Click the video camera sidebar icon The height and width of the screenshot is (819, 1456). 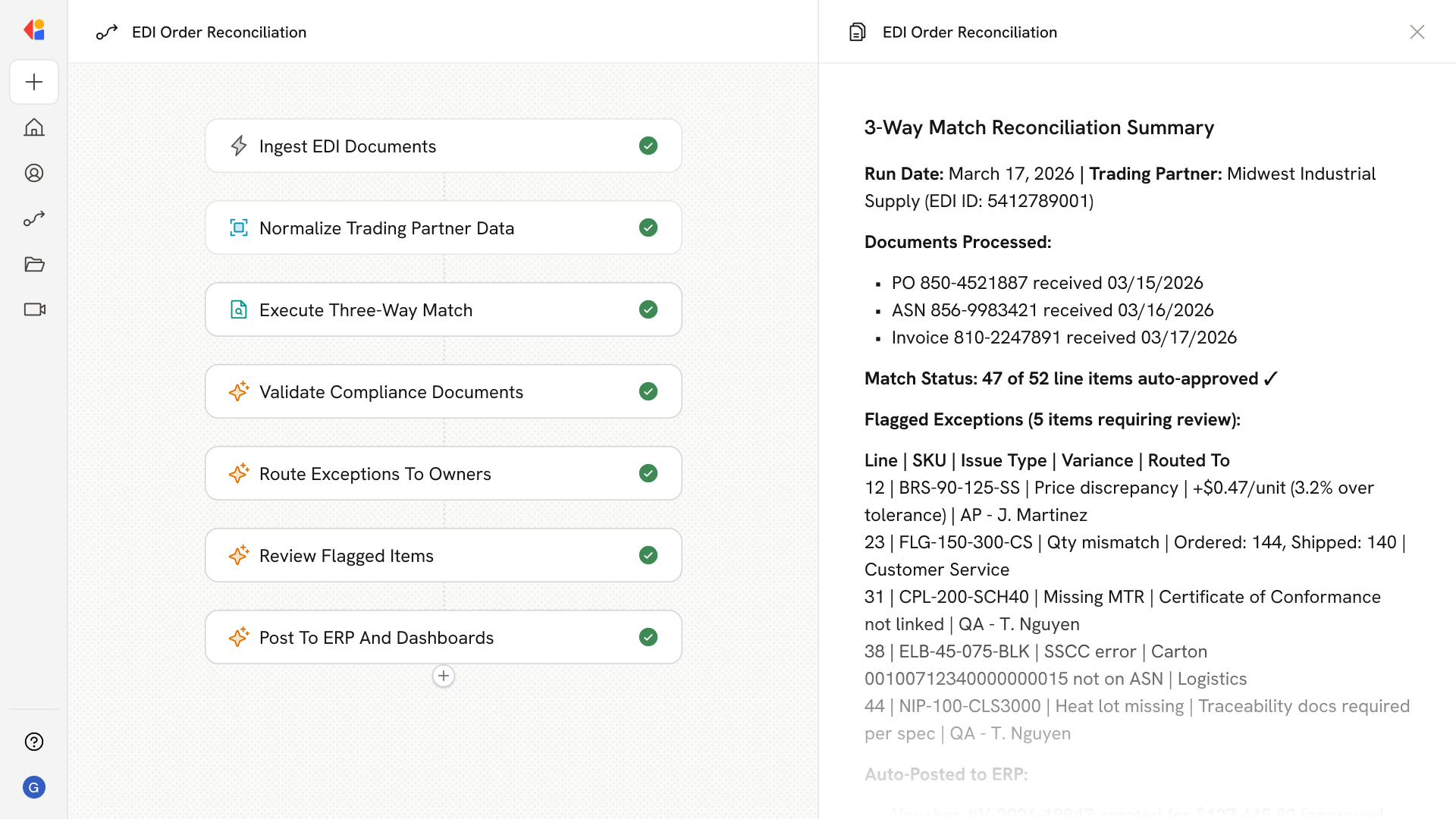[34, 309]
